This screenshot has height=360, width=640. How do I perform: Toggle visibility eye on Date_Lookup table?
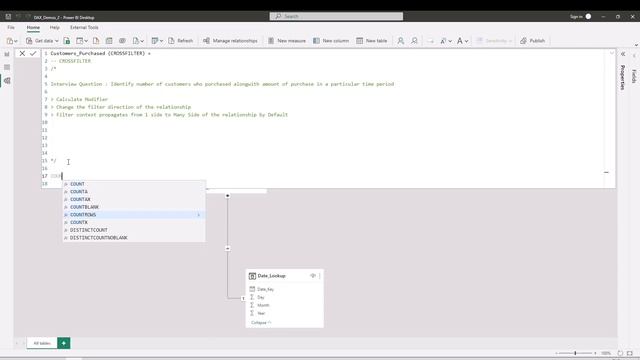pos(313,276)
